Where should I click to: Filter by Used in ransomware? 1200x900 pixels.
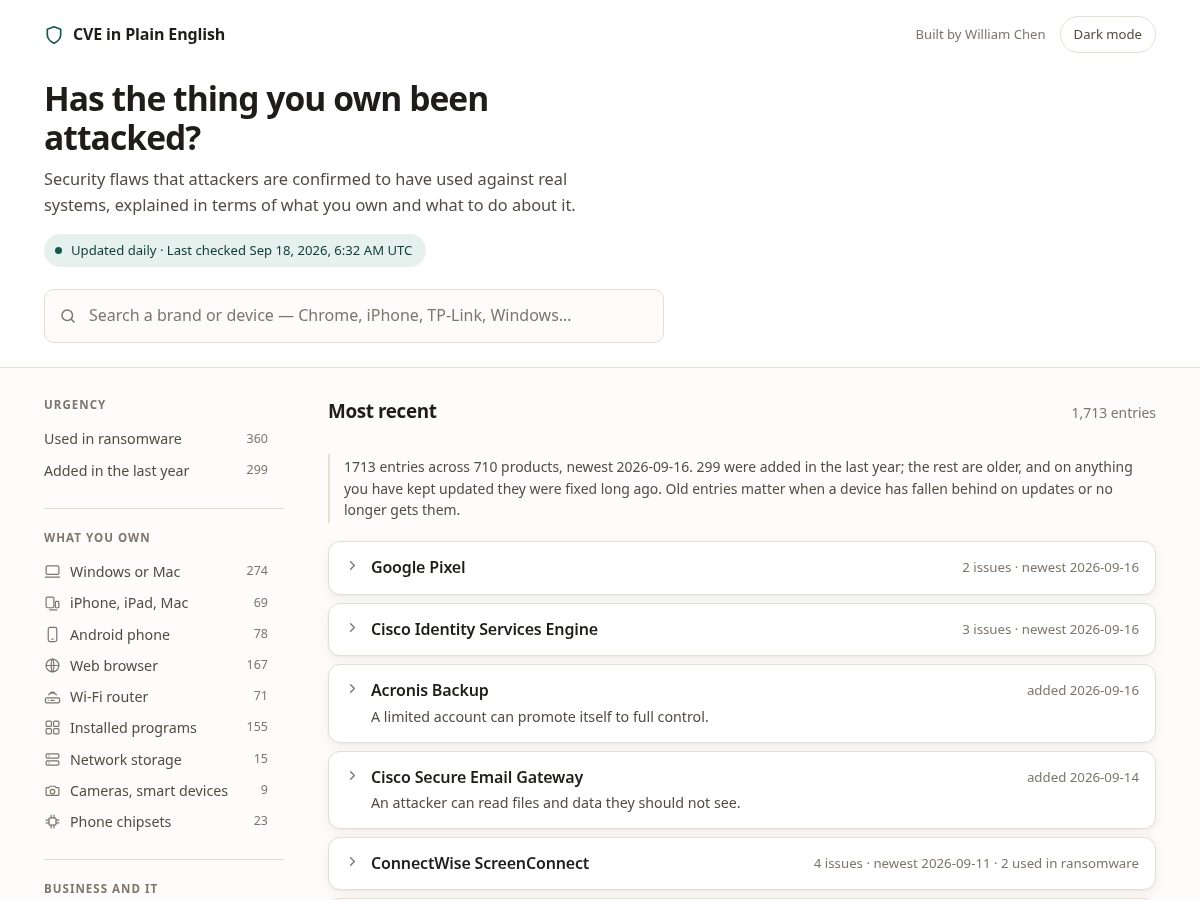pos(156,439)
